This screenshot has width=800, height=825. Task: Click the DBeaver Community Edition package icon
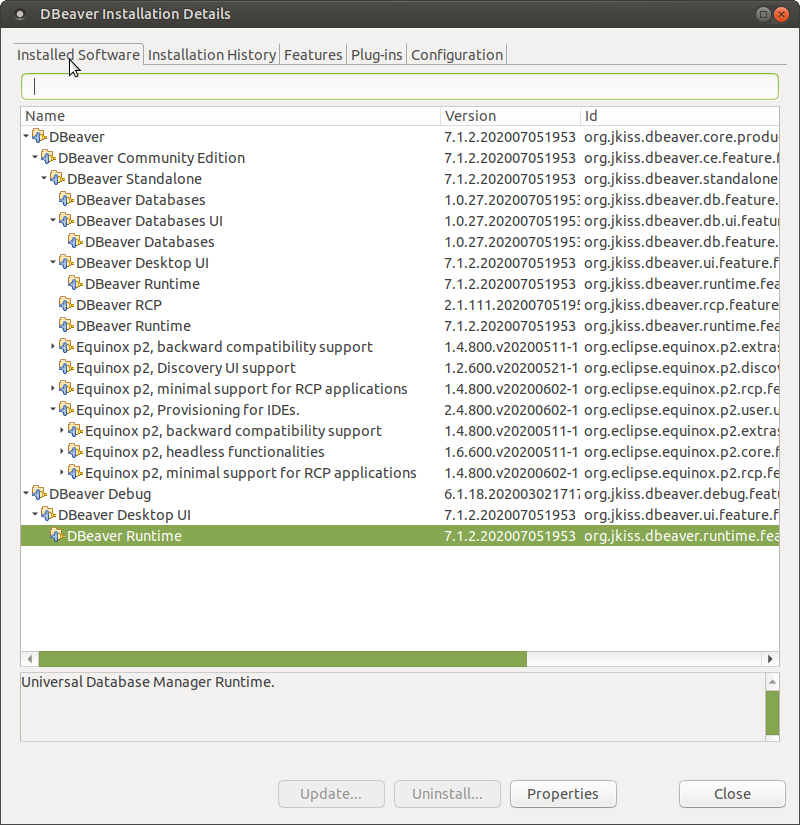[48, 157]
